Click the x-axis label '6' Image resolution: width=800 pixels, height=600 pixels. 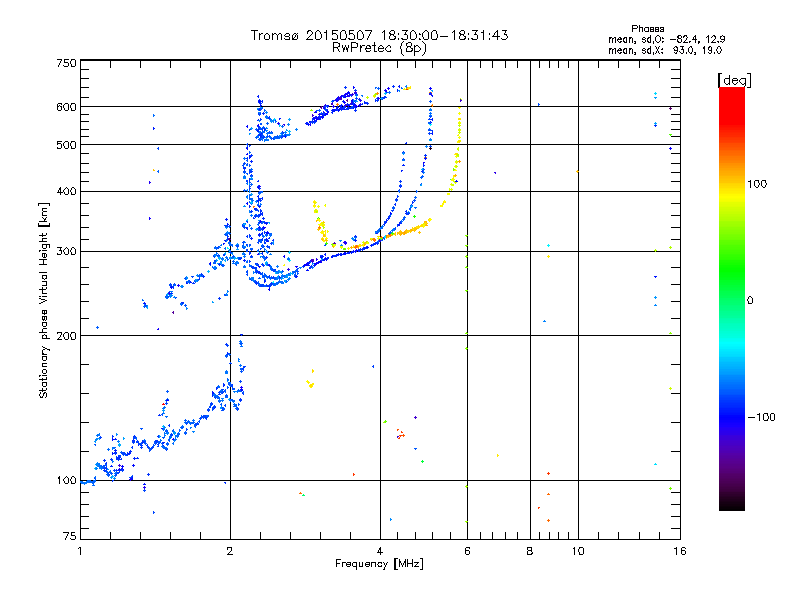pos(467,551)
